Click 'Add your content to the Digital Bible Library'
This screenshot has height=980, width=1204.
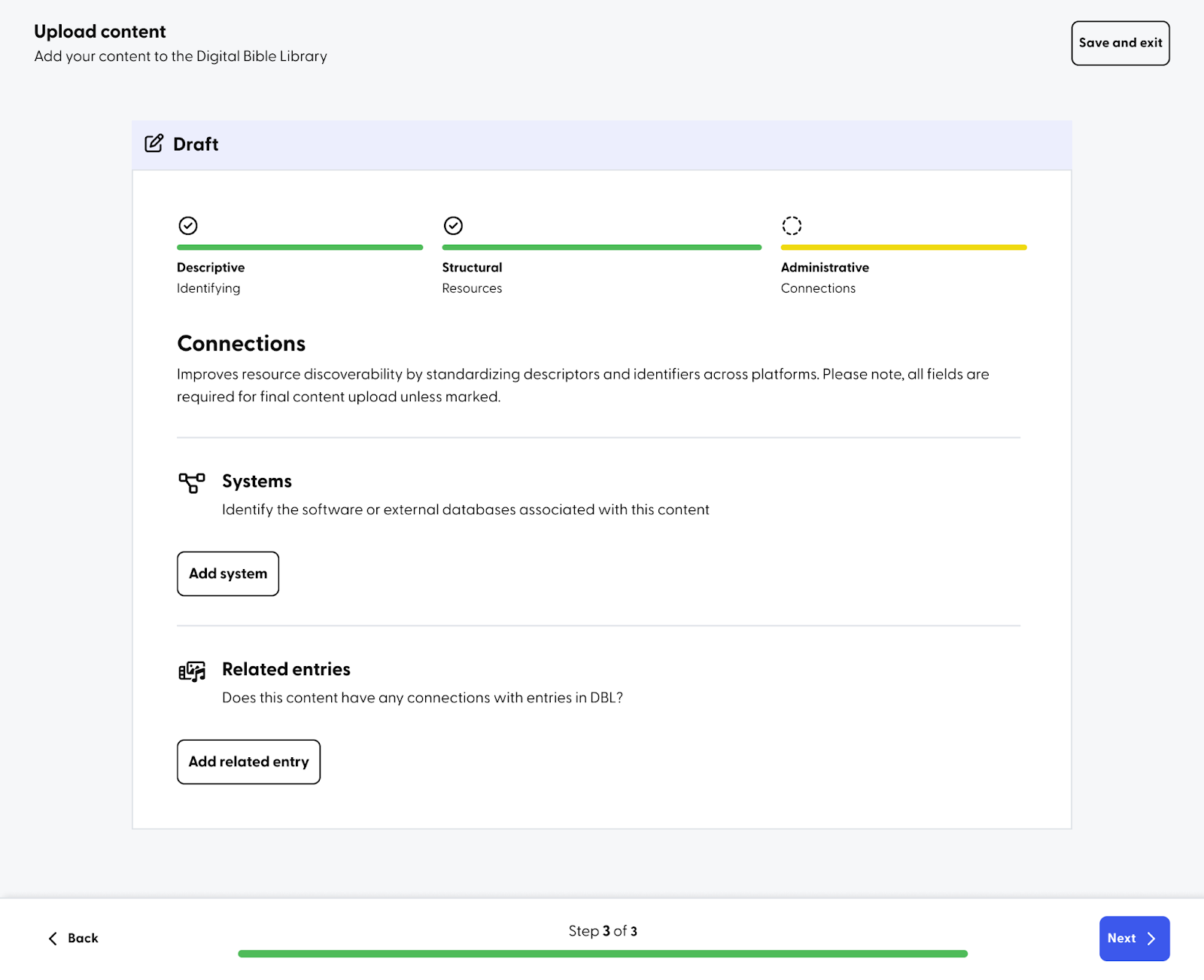tap(181, 56)
